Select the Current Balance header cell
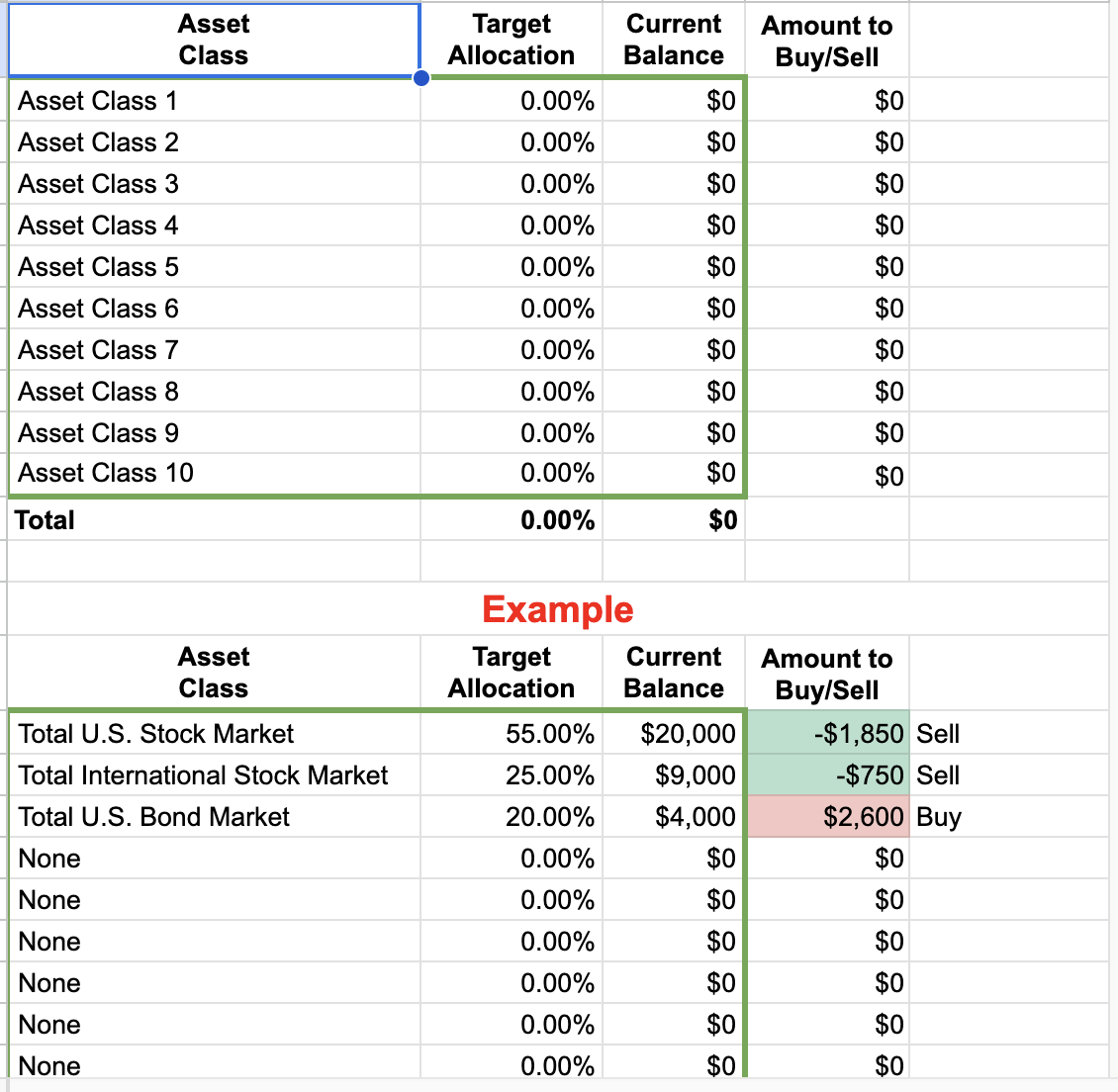Image resolution: width=1118 pixels, height=1092 pixels. 673,40
